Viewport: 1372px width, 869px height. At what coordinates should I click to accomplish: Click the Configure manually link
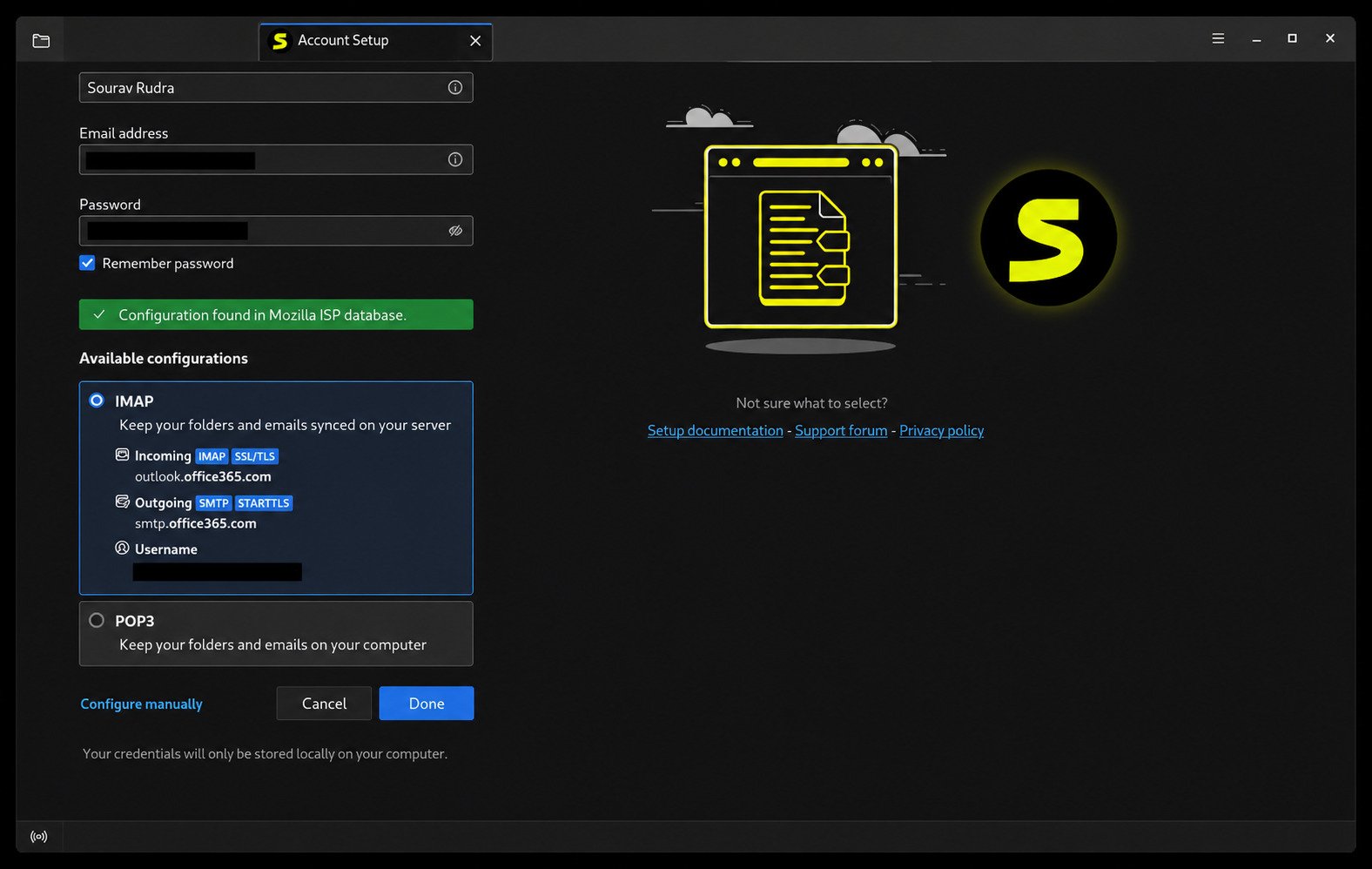click(141, 704)
